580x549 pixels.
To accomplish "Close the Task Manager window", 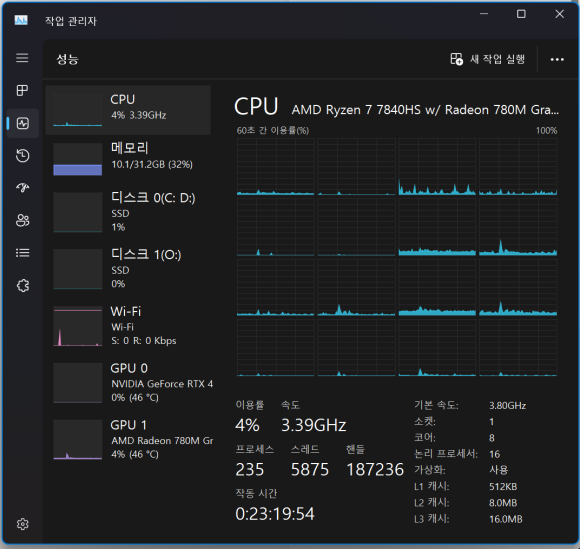I will [559, 14].
